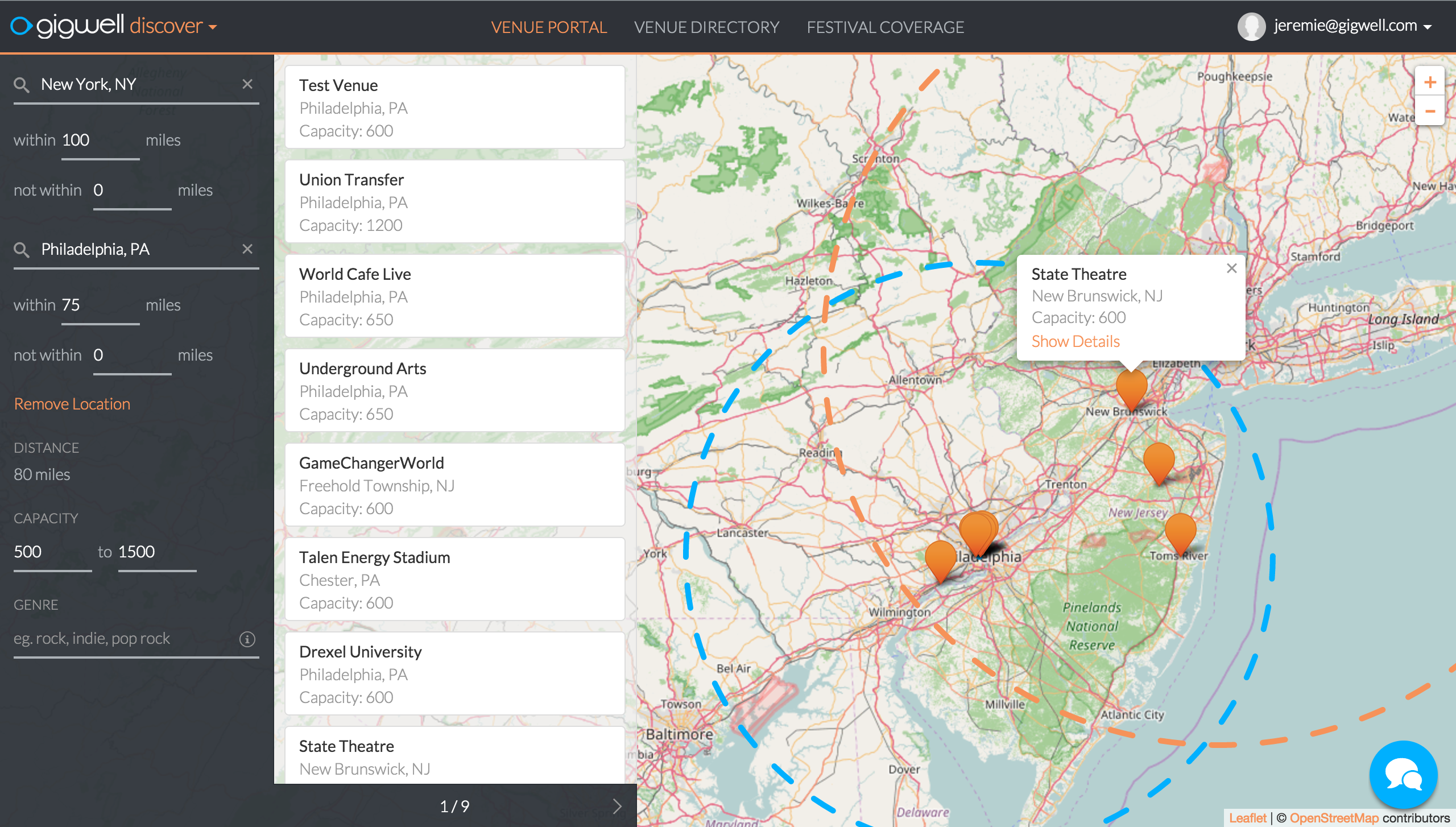Image resolution: width=1456 pixels, height=827 pixels.
Task: Go to next results page arrow
Action: 617,806
